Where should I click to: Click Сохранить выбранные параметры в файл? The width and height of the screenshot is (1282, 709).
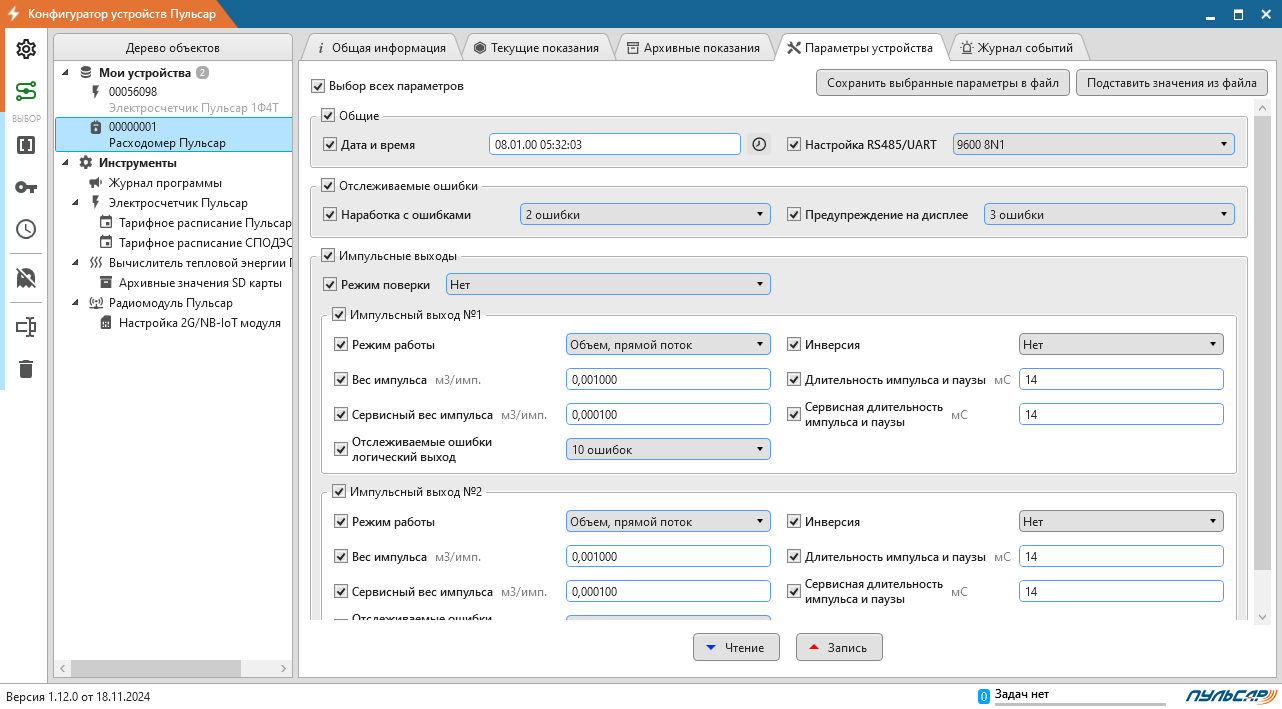pyautogui.click(x=943, y=83)
